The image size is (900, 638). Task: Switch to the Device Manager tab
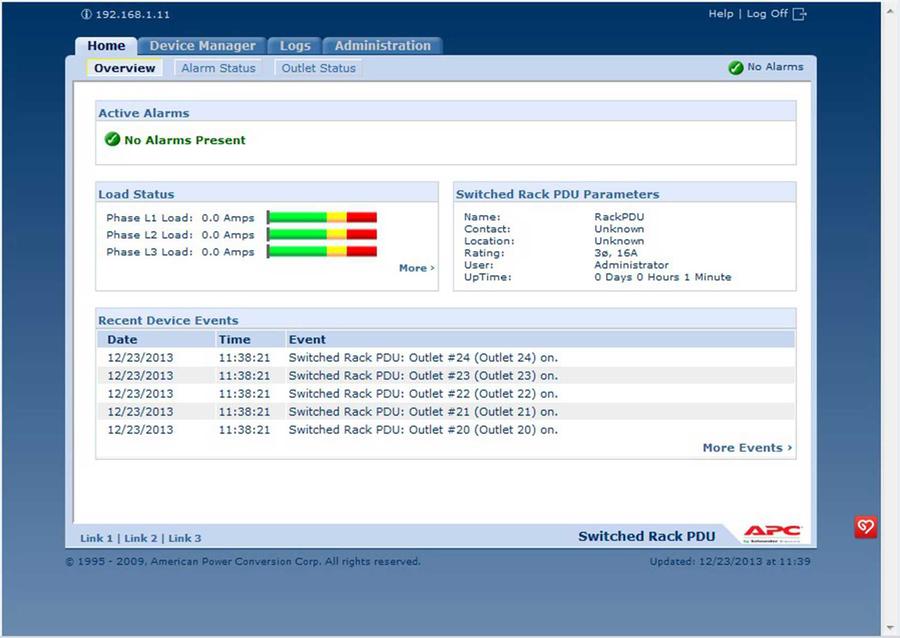tap(202, 46)
